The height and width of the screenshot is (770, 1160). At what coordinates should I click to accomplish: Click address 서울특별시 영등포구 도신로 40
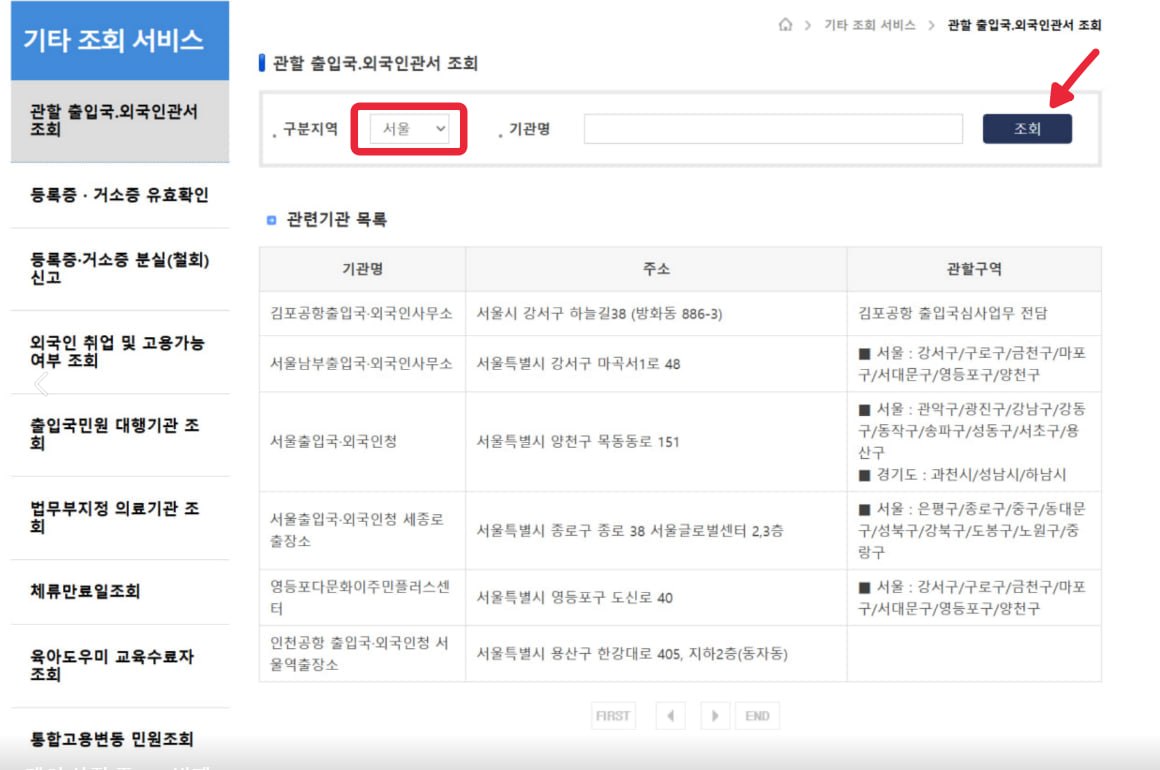pyautogui.click(x=574, y=598)
